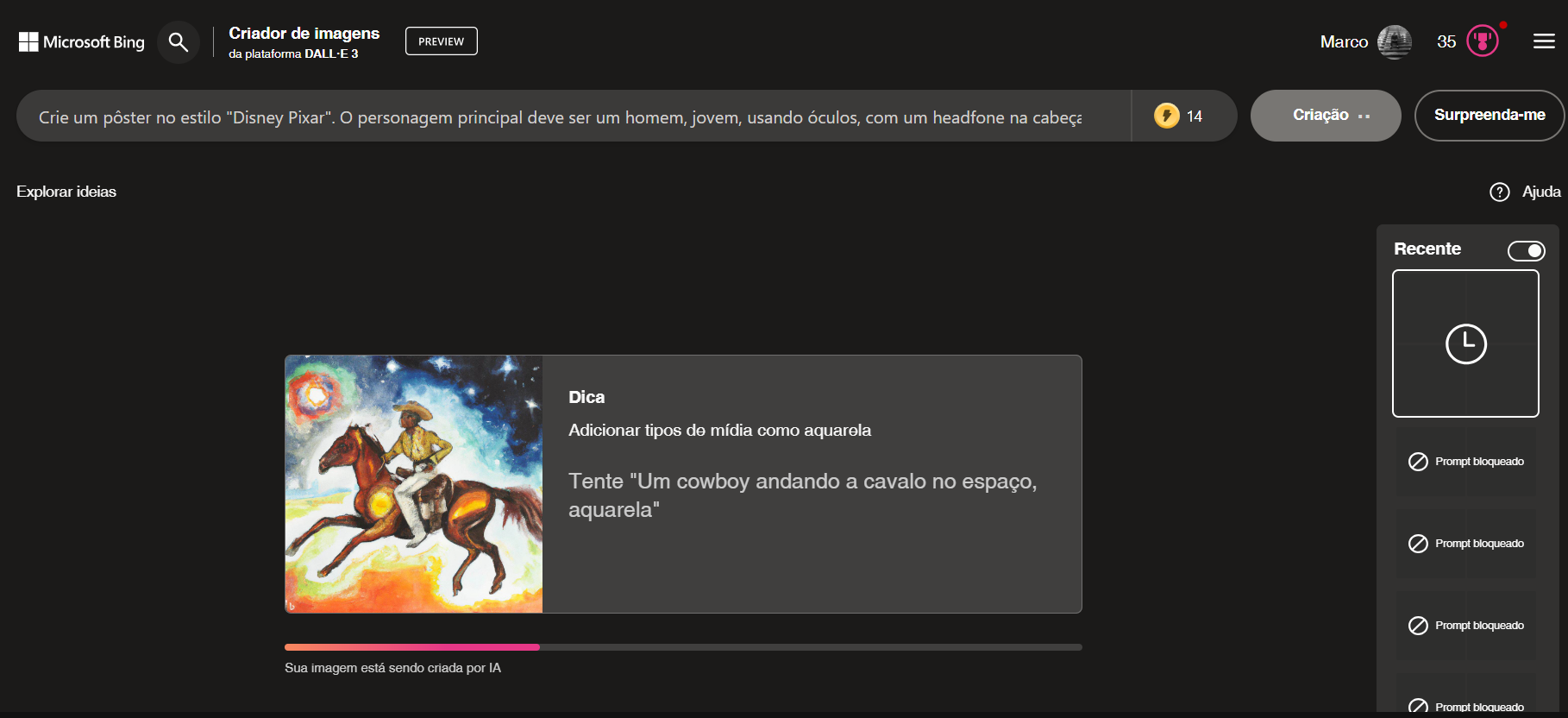Click the Criação button
The image size is (1568, 718).
[x=1326, y=116]
